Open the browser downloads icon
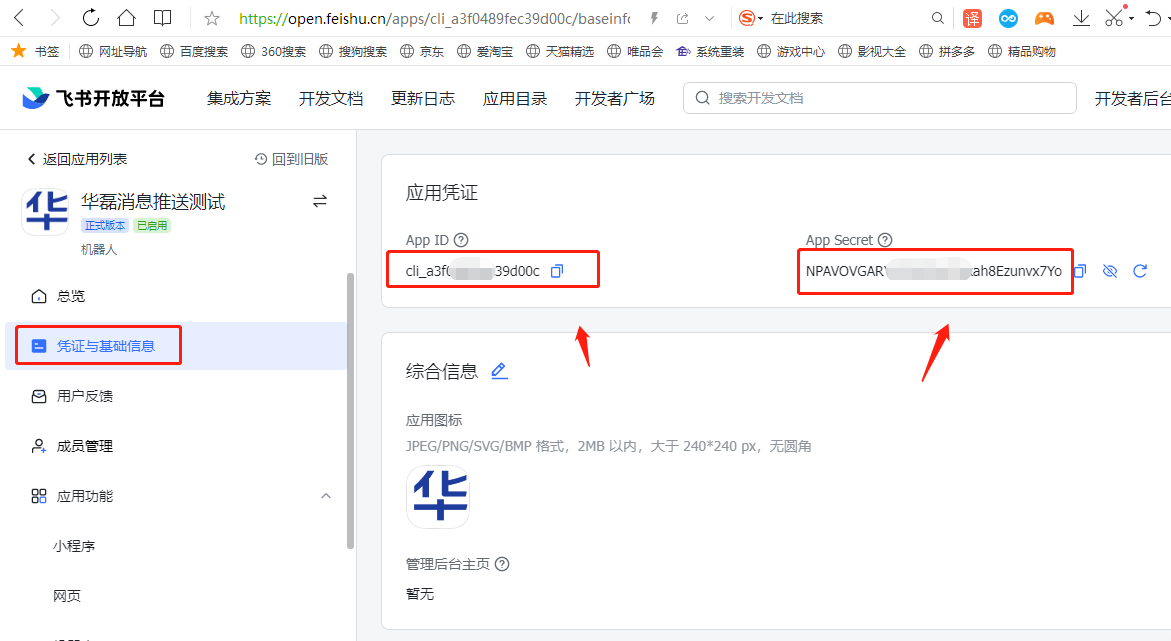 point(1081,18)
